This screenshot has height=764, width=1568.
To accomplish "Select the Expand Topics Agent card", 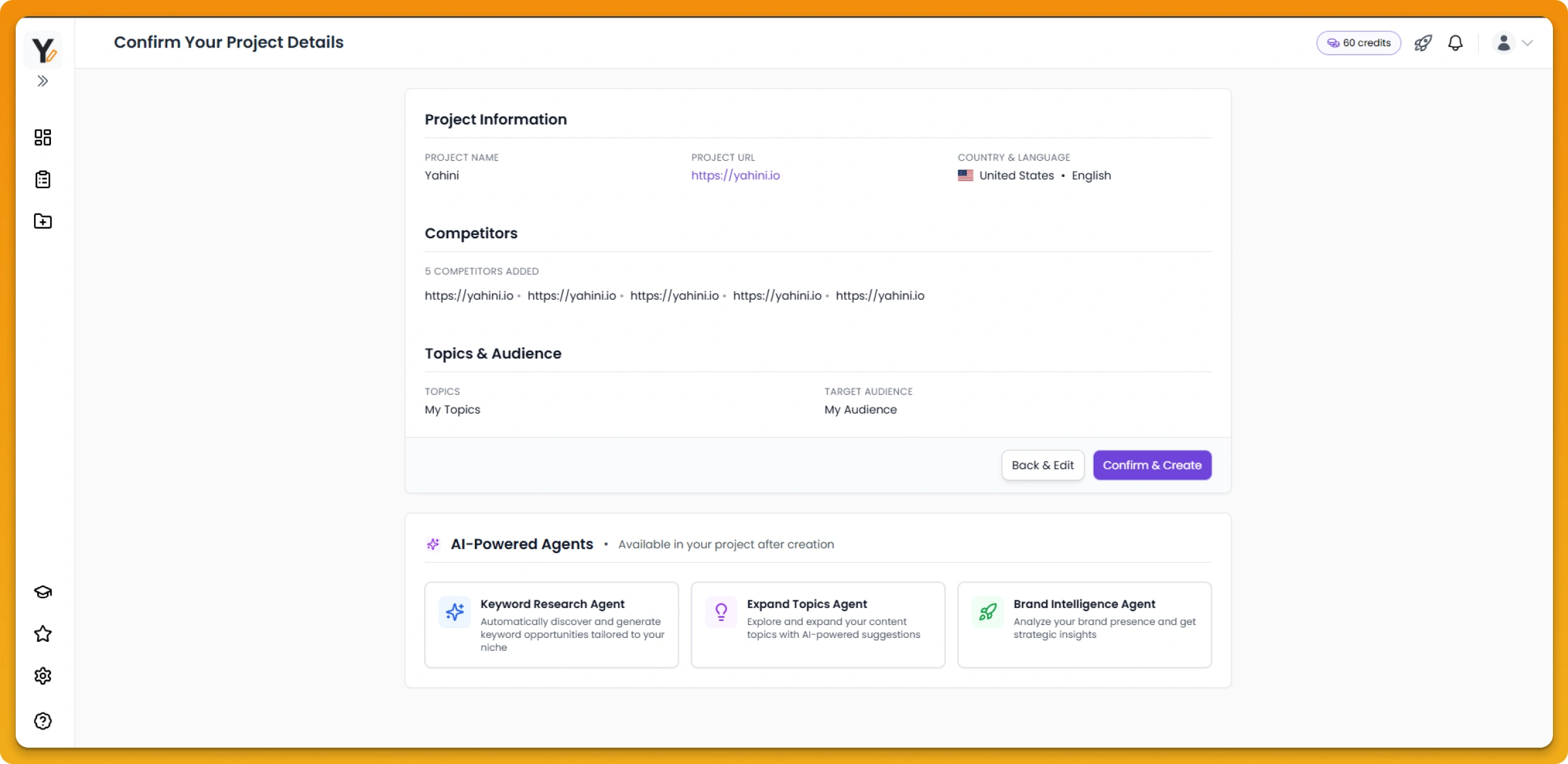I will 817,625.
